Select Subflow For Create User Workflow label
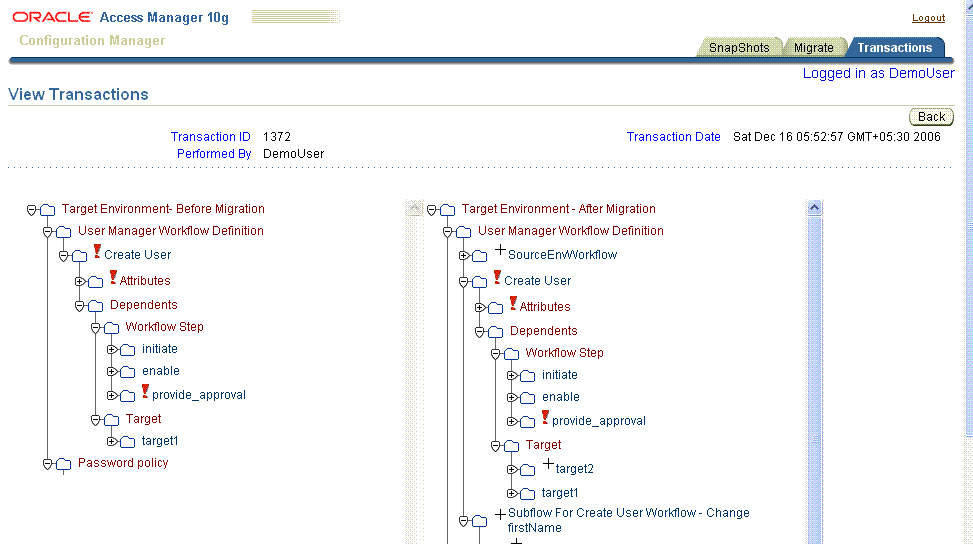This screenshot has height=550, width=973. point(629,520)
